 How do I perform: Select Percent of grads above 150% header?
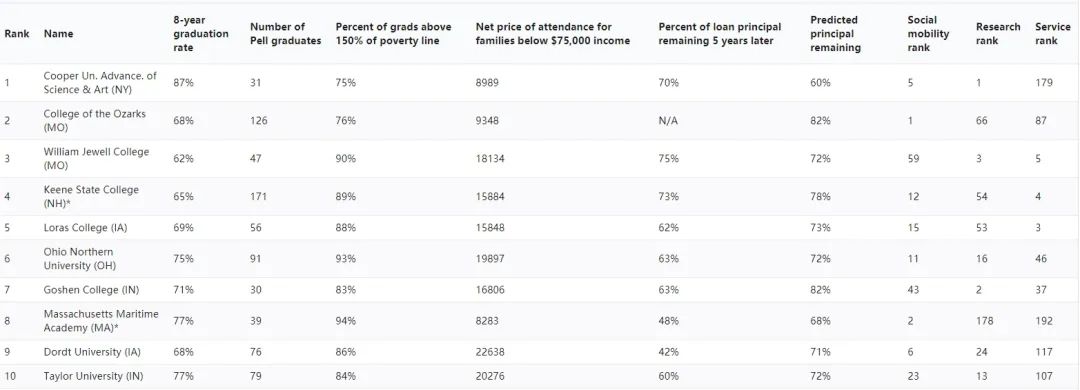[393, 34]
